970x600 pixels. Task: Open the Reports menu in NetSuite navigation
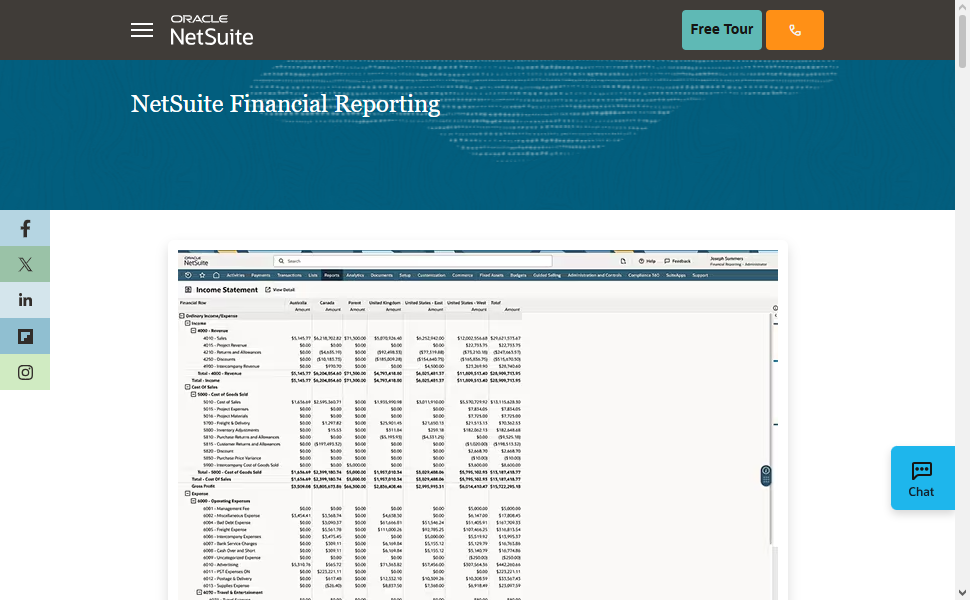pyautogui.click(x=332, y=275)
